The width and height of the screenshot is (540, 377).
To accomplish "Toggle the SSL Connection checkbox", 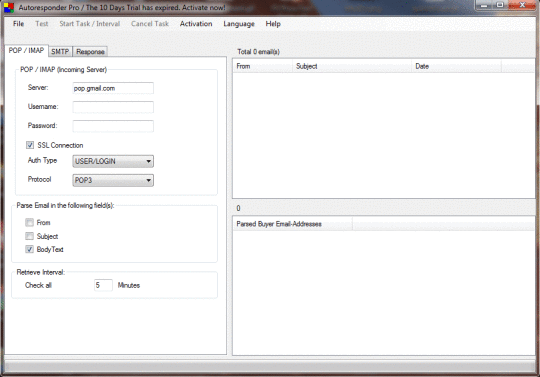I will tap(30, 145).
